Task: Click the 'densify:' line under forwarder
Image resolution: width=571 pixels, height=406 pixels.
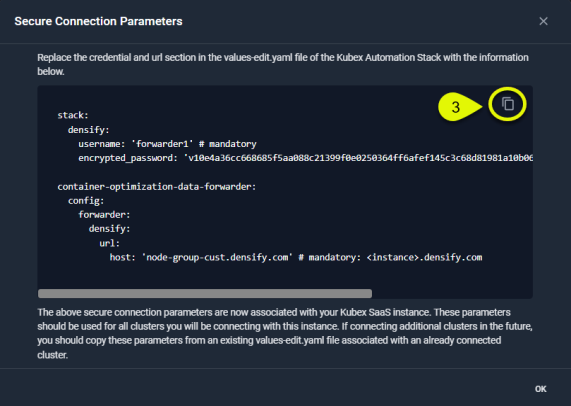Action: click(109, 229)
